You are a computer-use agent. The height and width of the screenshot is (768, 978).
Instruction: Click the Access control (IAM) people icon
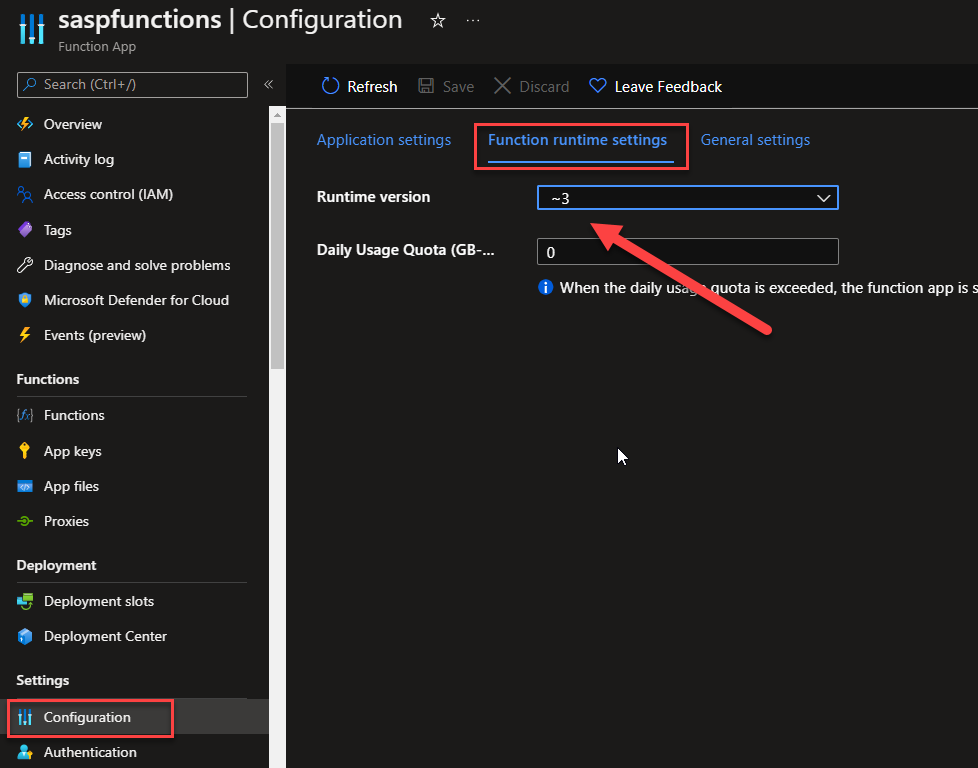[25, 195]
